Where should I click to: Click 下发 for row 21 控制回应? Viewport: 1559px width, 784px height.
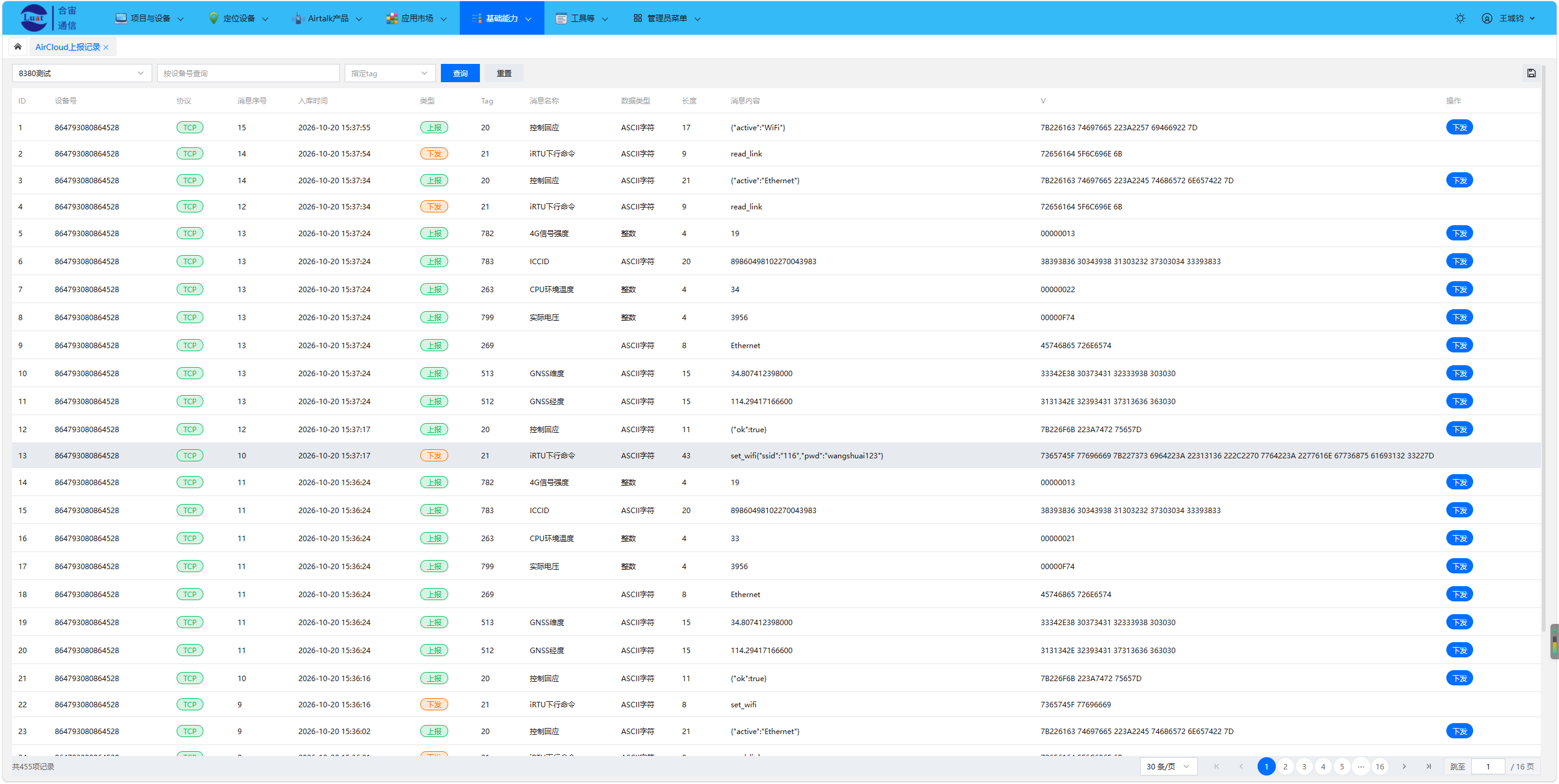pyautogui.click(x=1459, y=678)
